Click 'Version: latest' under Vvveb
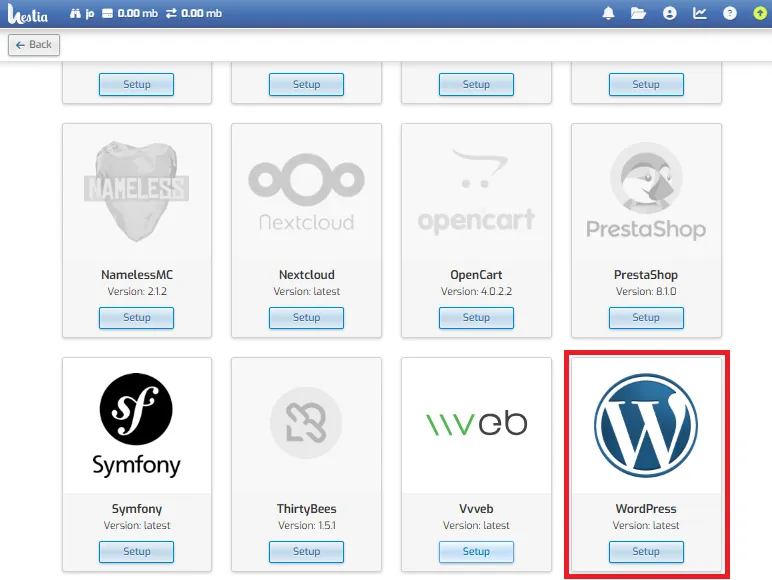 tap(476, 525)
